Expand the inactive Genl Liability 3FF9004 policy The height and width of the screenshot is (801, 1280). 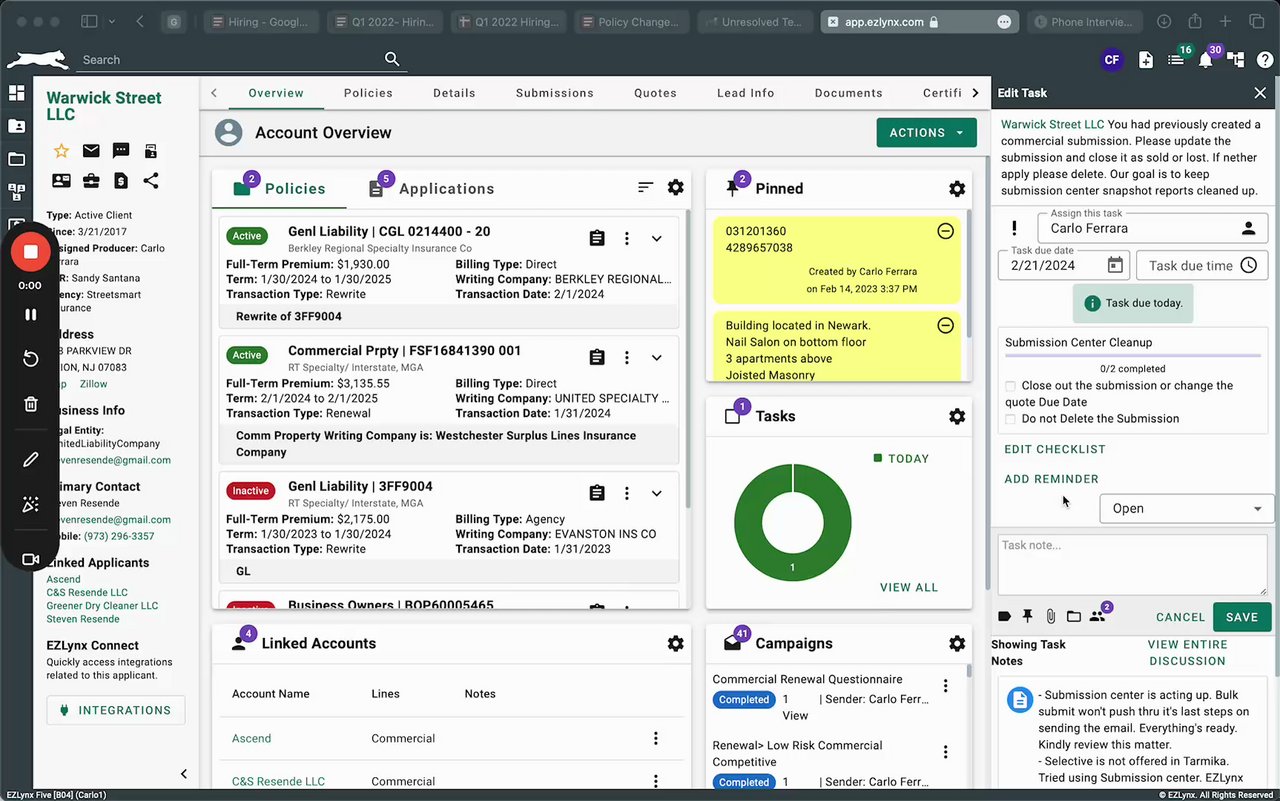656,493
